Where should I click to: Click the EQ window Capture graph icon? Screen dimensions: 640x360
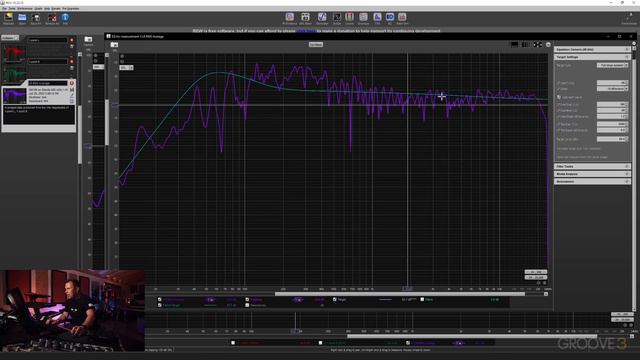pos(115,44)
